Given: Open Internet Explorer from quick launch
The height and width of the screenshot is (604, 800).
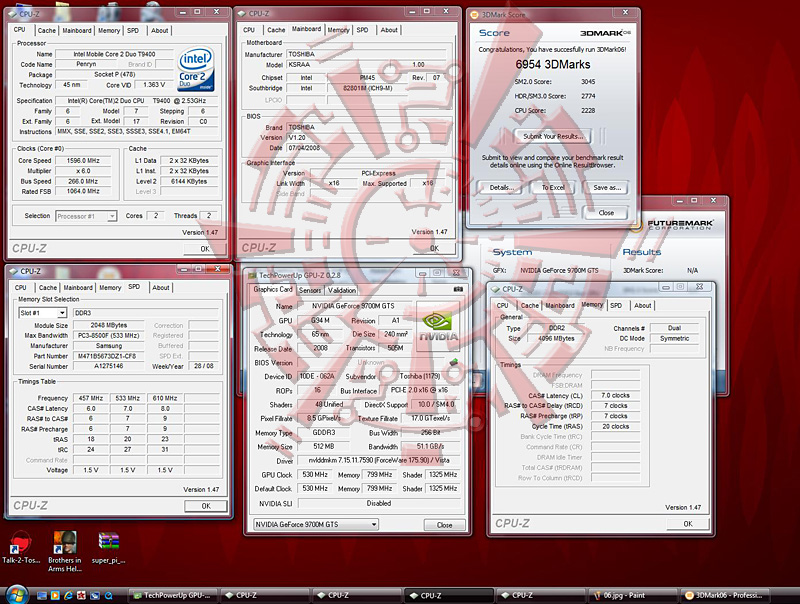Looking at the screenshot, I should 68,595.
